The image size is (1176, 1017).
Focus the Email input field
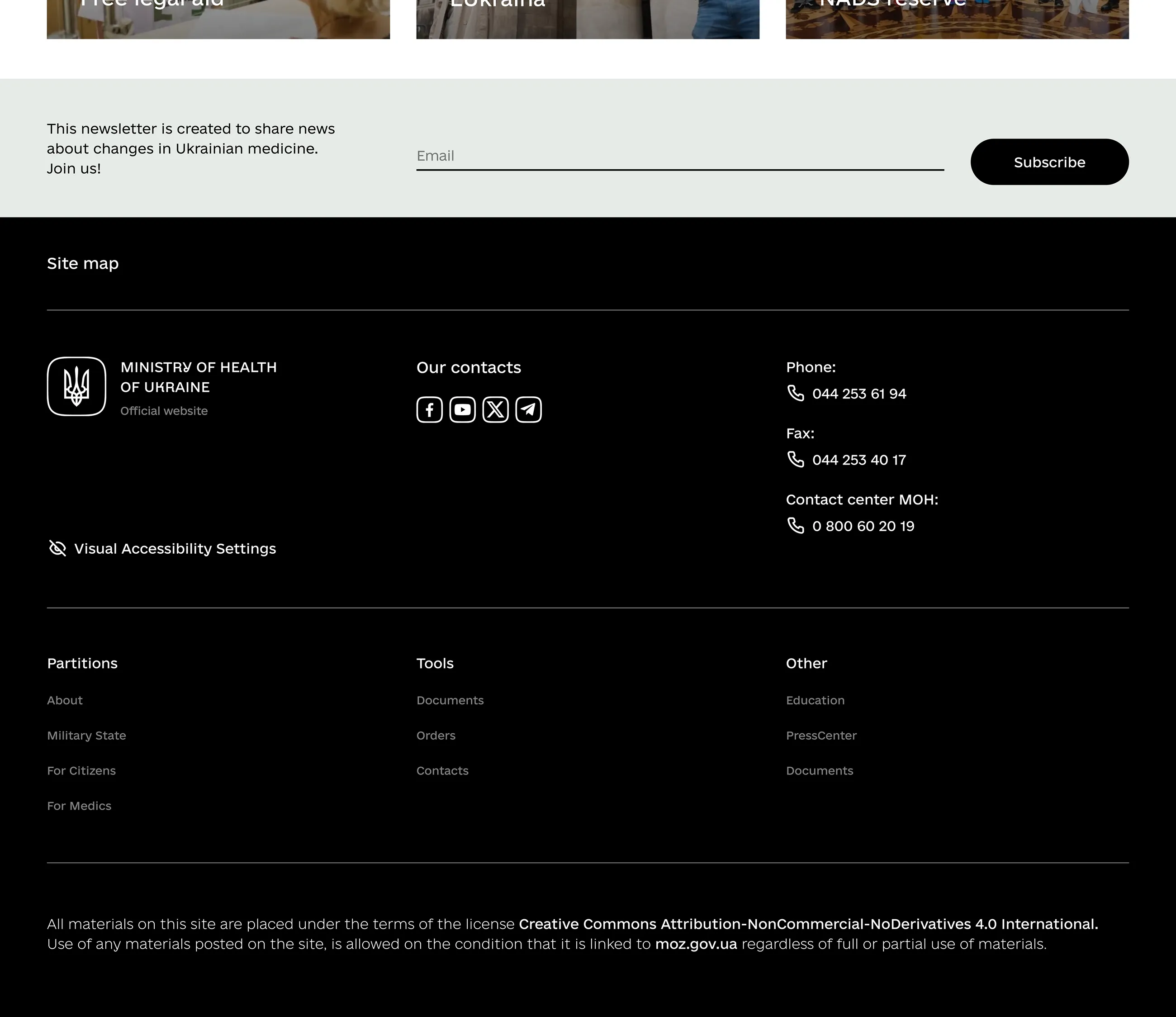(679, 156)
